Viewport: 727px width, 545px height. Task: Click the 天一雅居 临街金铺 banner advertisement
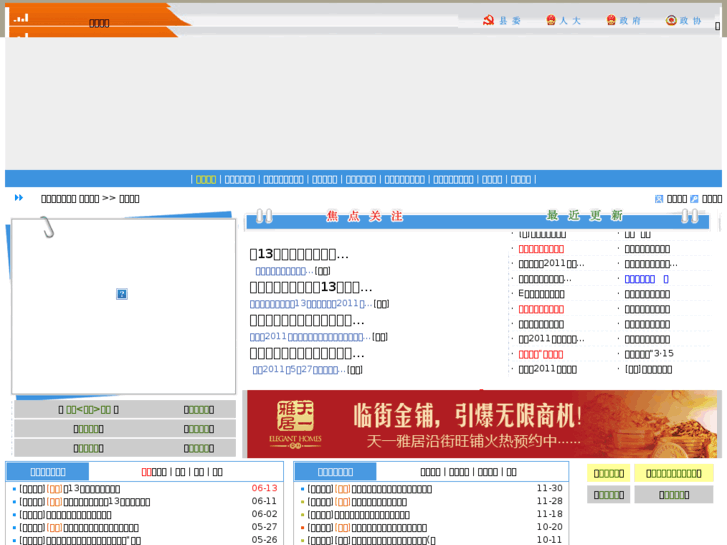(x=482, y=424)
